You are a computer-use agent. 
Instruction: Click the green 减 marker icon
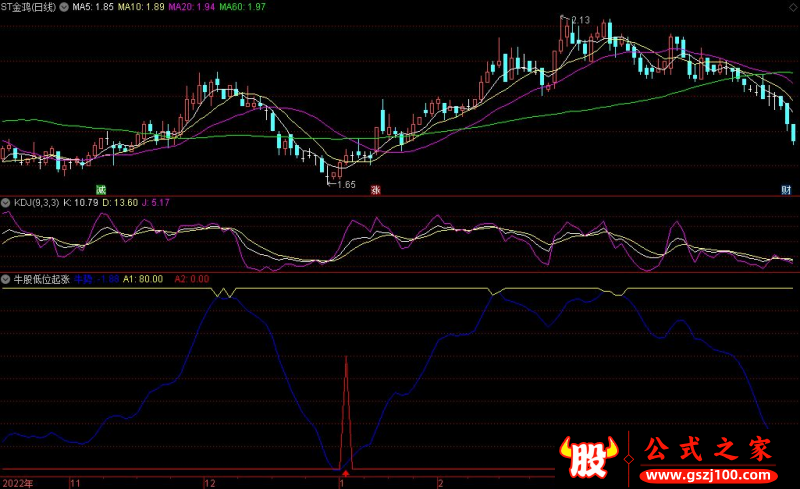point(101,190)
